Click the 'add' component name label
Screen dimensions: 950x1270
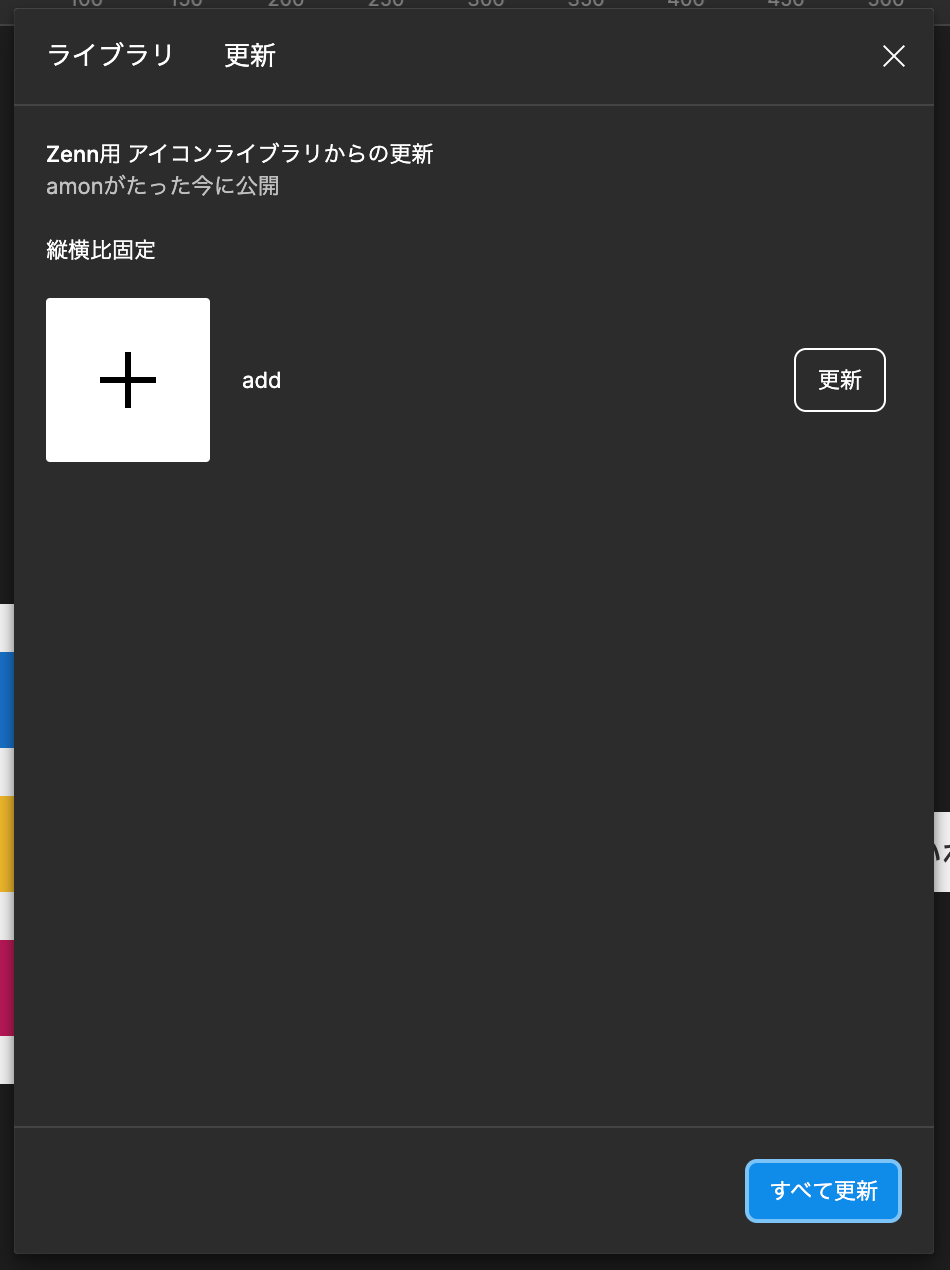click(x=261, y=380)
